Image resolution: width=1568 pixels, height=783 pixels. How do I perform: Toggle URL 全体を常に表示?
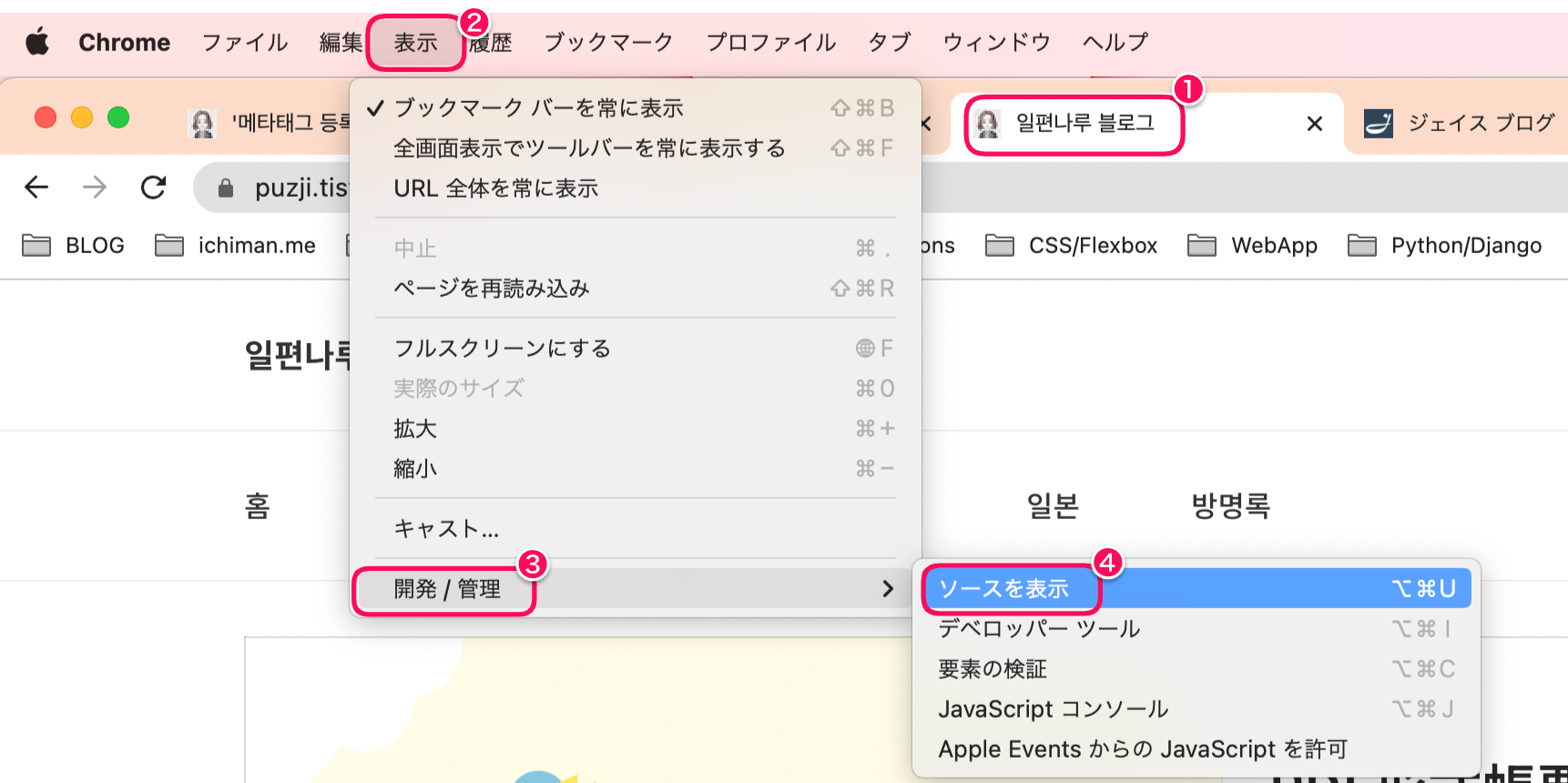[636, 188]
